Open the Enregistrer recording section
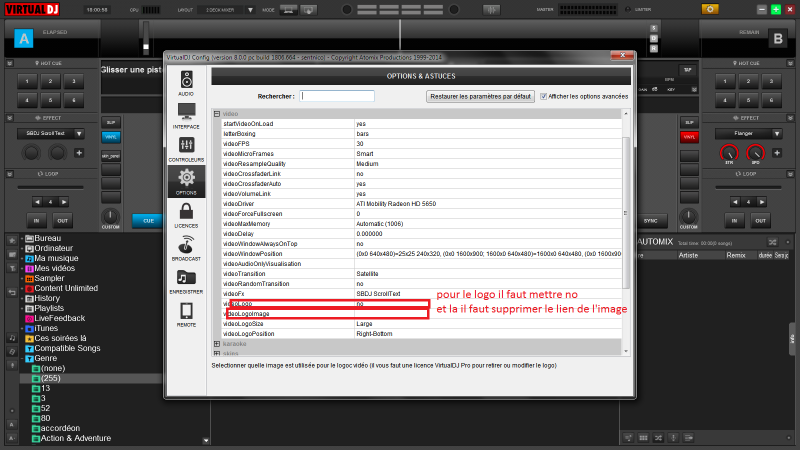The image size is (800, 450). pyautogui.click(x=186, y=281)
